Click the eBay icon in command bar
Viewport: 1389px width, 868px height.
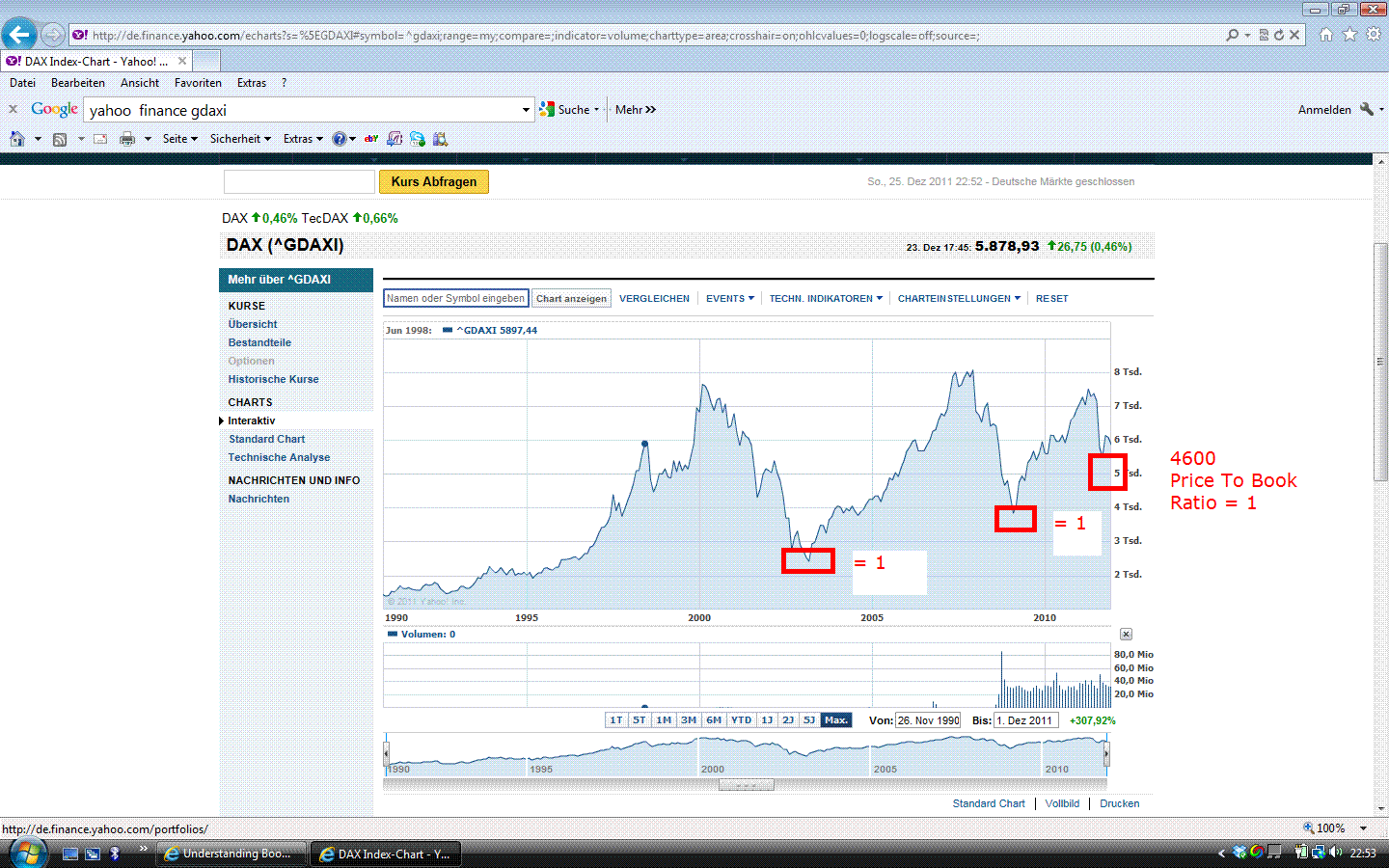coord(371,139)
